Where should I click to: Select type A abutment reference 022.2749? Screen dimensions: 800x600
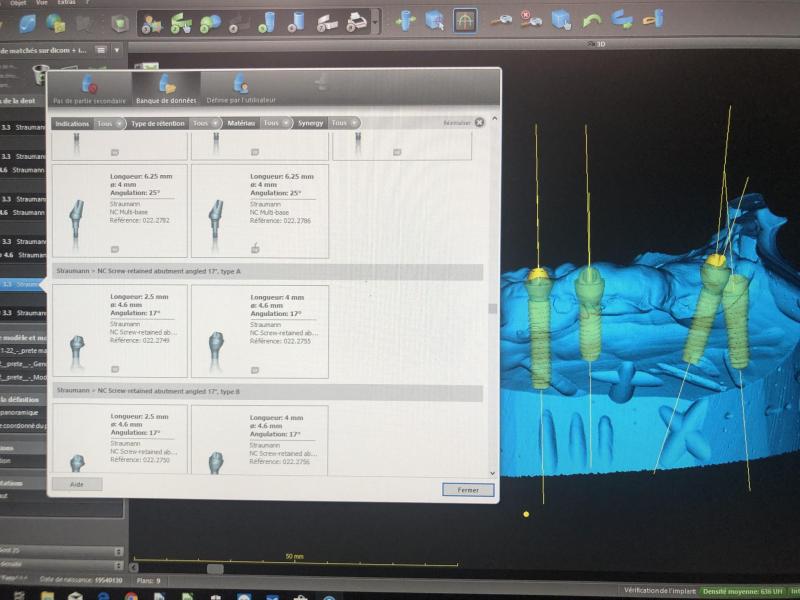(120, 331)
